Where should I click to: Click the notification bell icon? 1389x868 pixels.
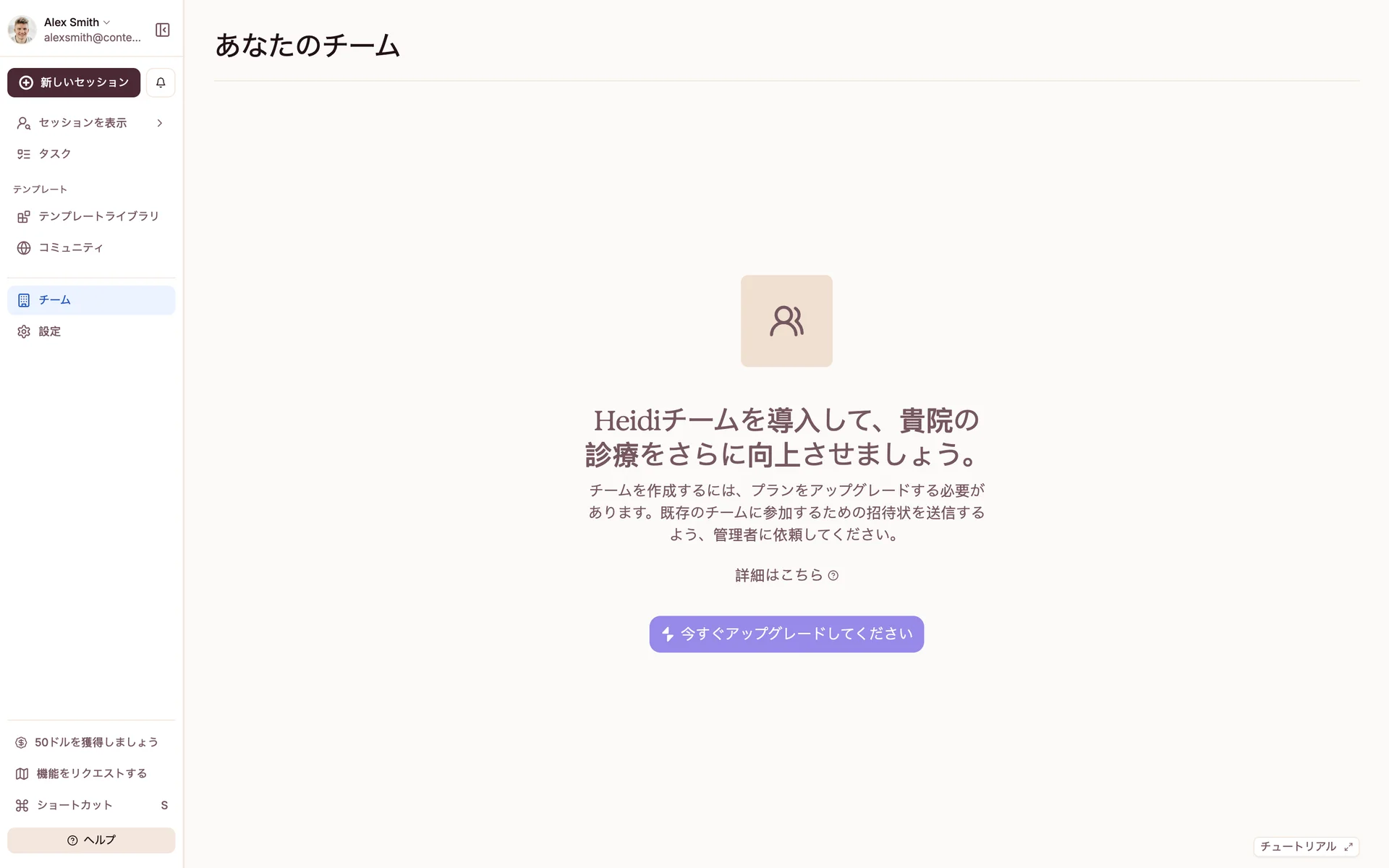(x=161, y=82)
